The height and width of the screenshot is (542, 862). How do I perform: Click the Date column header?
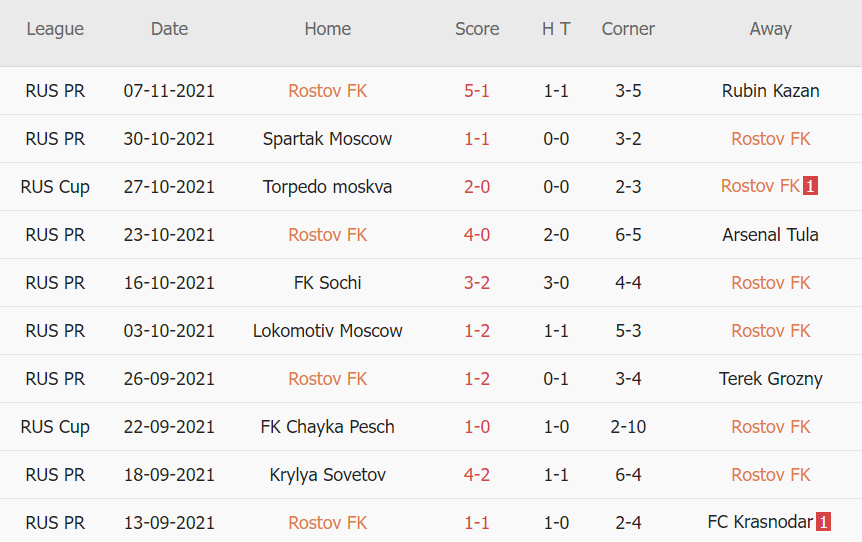click(x=169, y=29)
